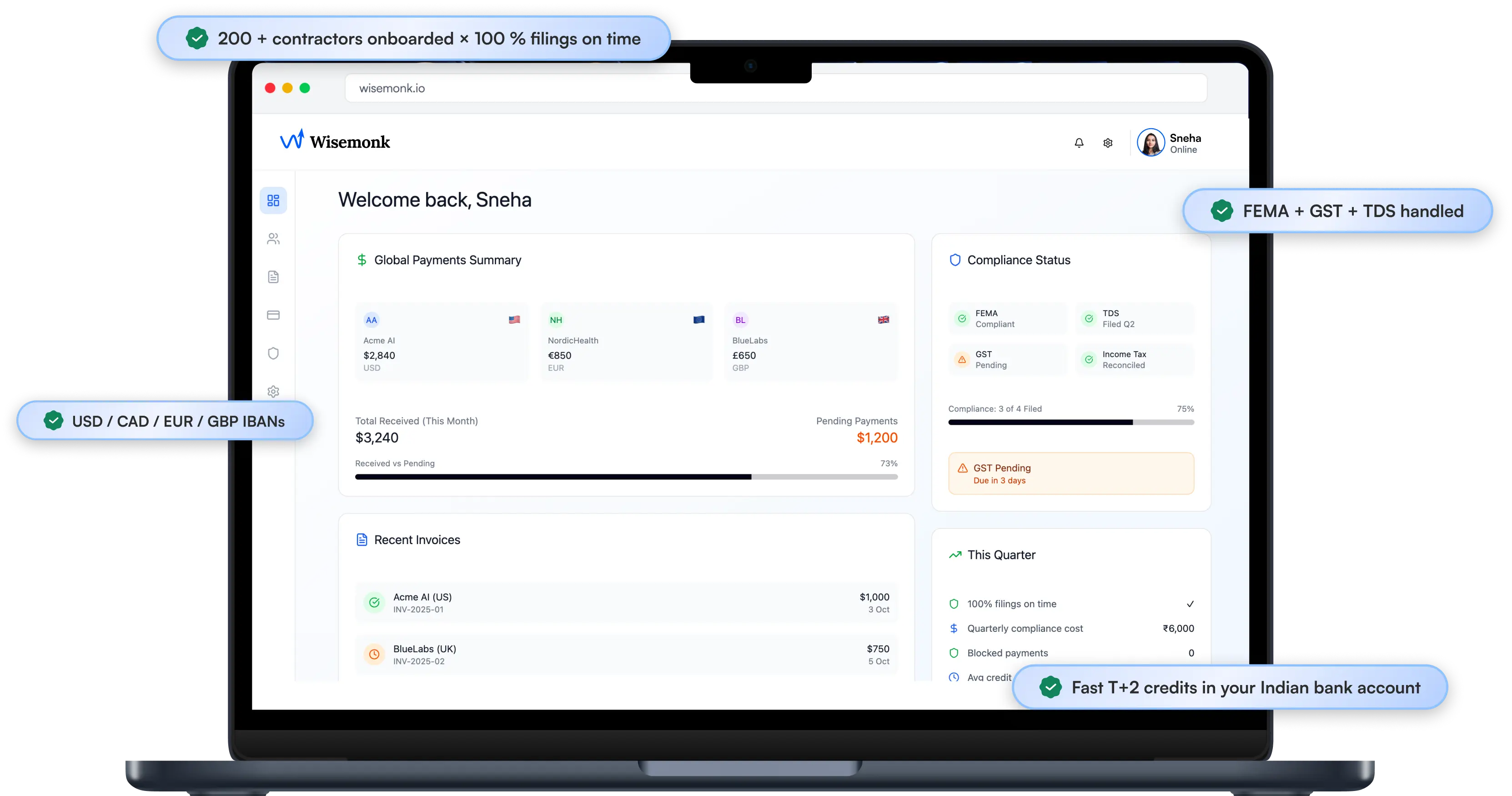Expand the NordicHealth payment card
This screenshot has width=1512, height=796.
[626, 343]
